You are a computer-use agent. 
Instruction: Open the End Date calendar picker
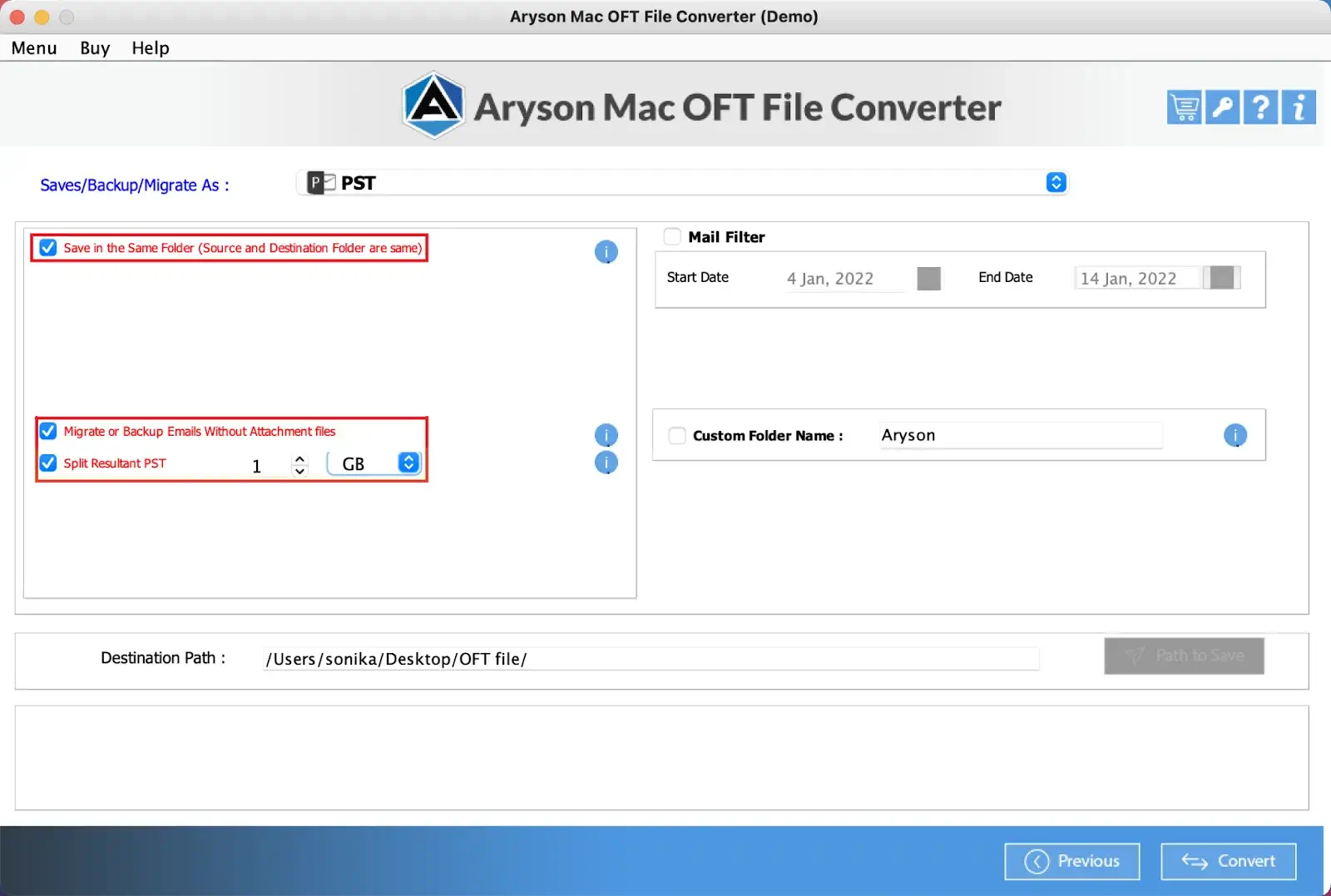1222,278
